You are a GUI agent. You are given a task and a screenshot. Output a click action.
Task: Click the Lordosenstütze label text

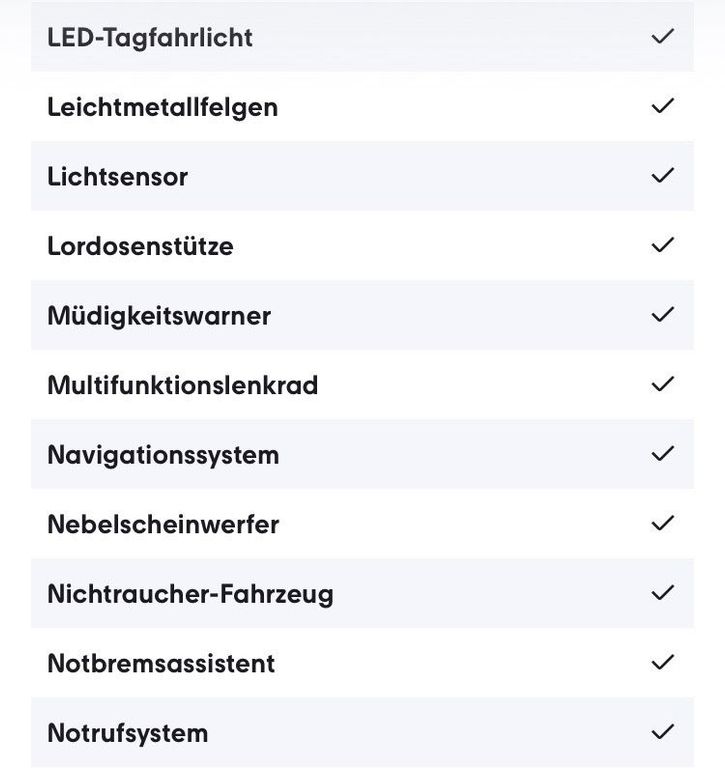(140, 246)
